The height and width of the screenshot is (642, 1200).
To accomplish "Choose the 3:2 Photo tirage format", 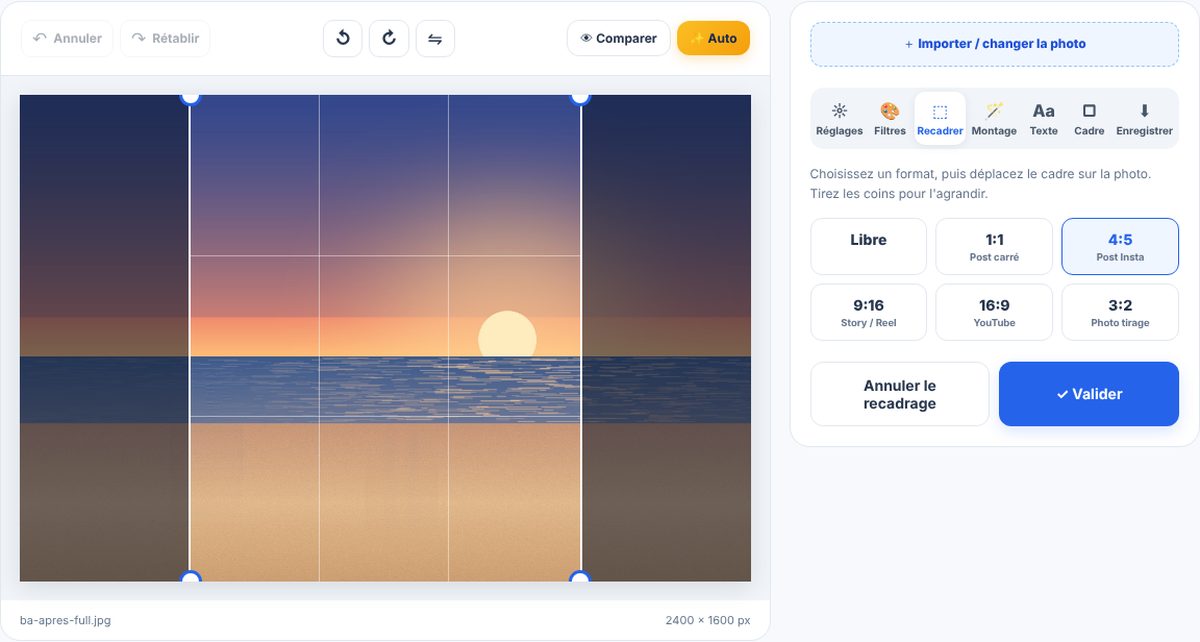I will click(1120, 312).
